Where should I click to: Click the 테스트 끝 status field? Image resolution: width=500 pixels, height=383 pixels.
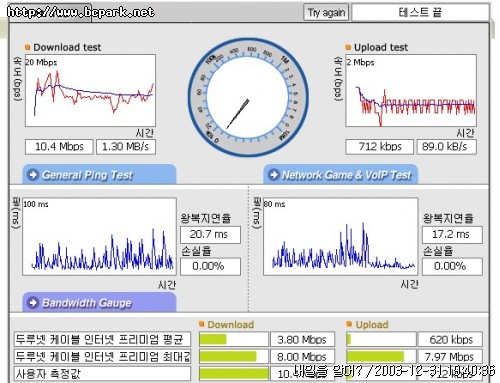[x=420, y=13]
